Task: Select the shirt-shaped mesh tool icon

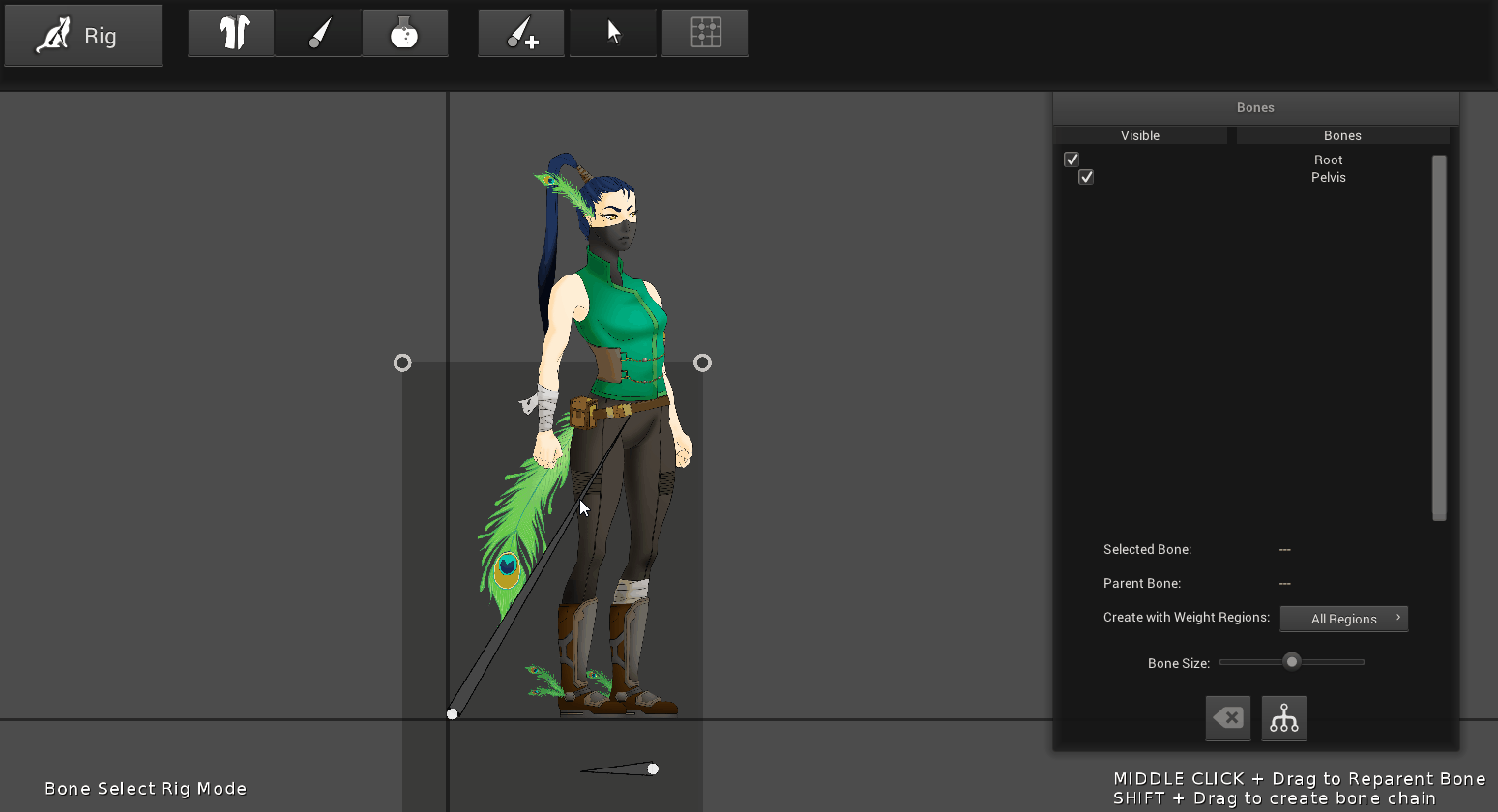Action: (x=232, y=34)
